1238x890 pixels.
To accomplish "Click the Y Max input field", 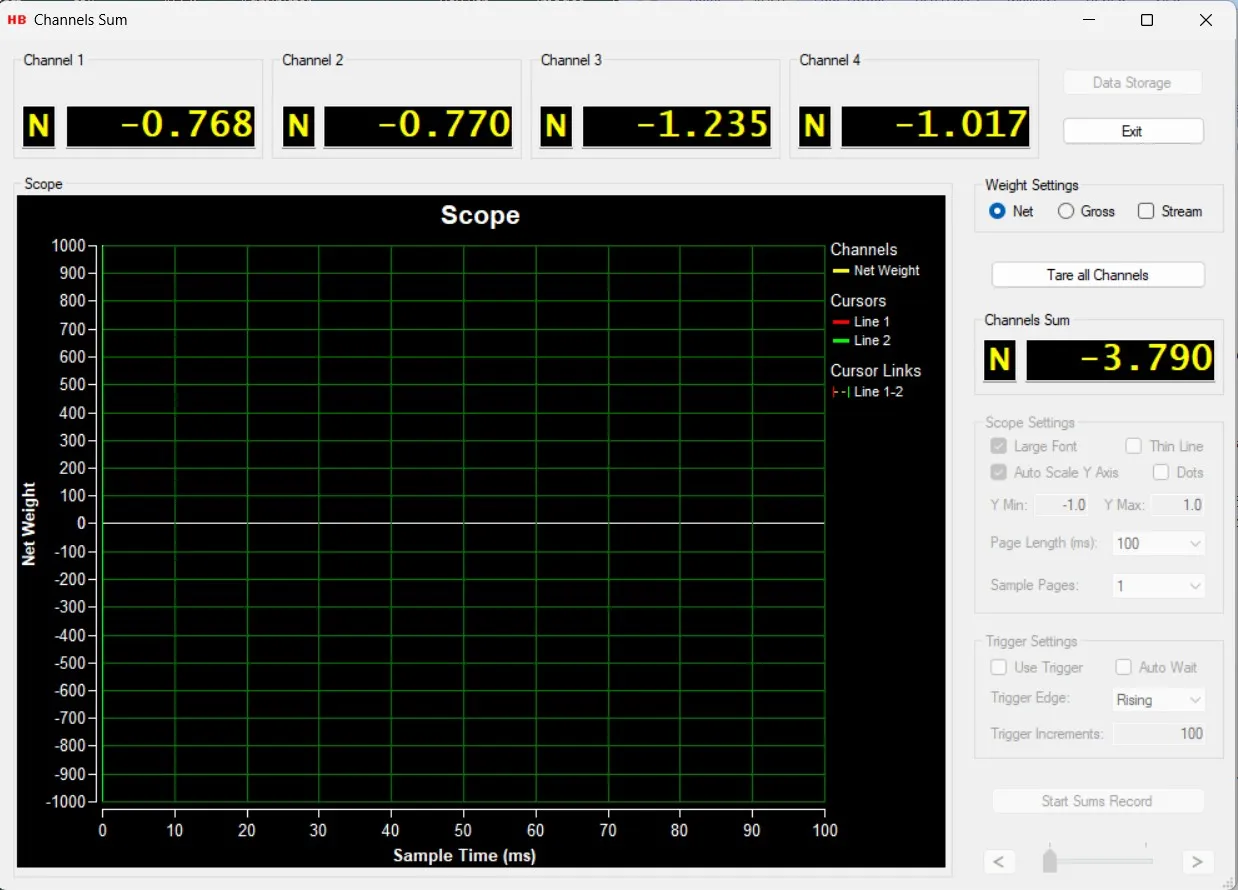I will coord(1177,505).
